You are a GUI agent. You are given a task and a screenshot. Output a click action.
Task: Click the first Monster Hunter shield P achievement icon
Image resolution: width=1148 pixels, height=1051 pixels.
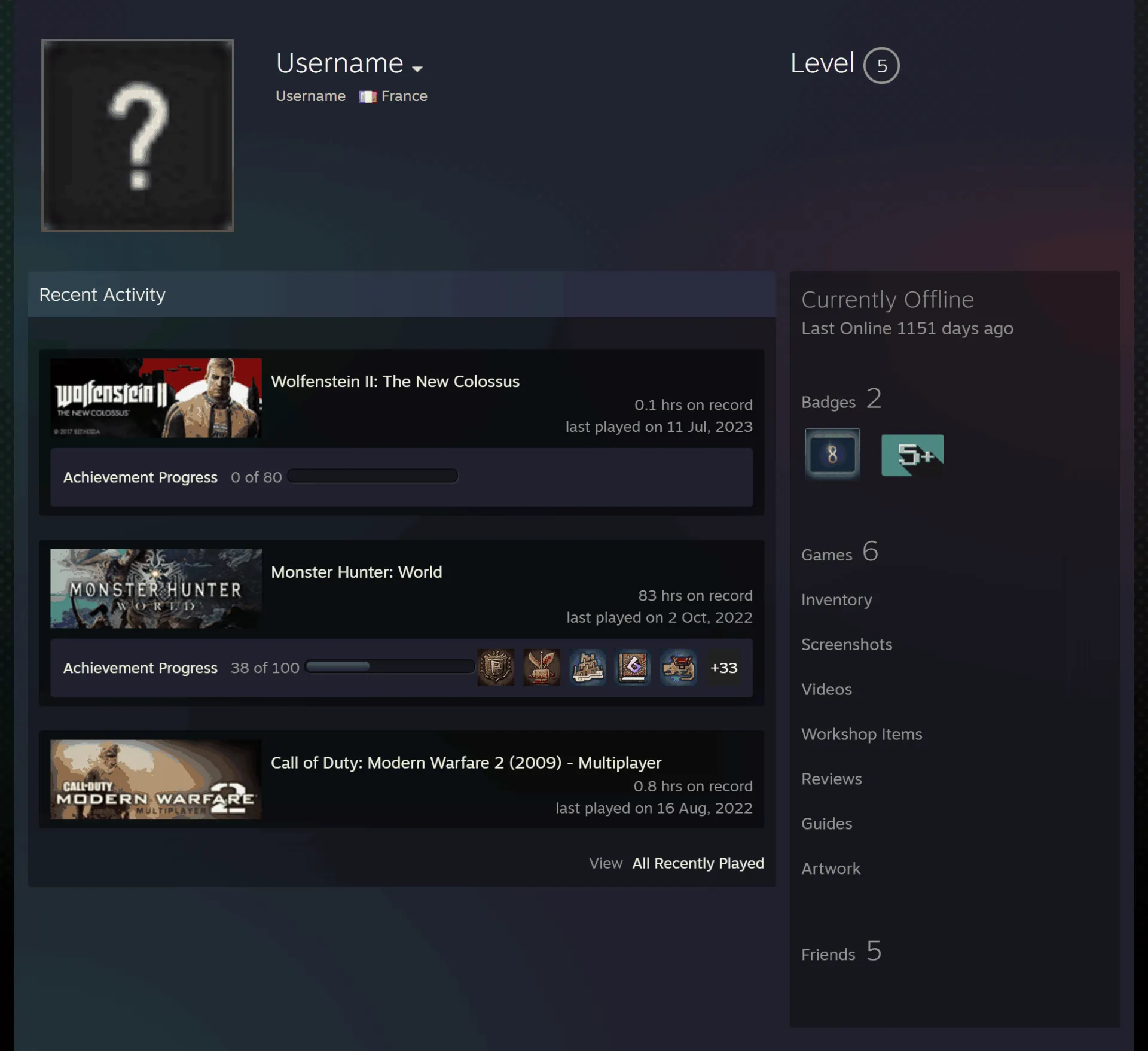pos(496,667)
